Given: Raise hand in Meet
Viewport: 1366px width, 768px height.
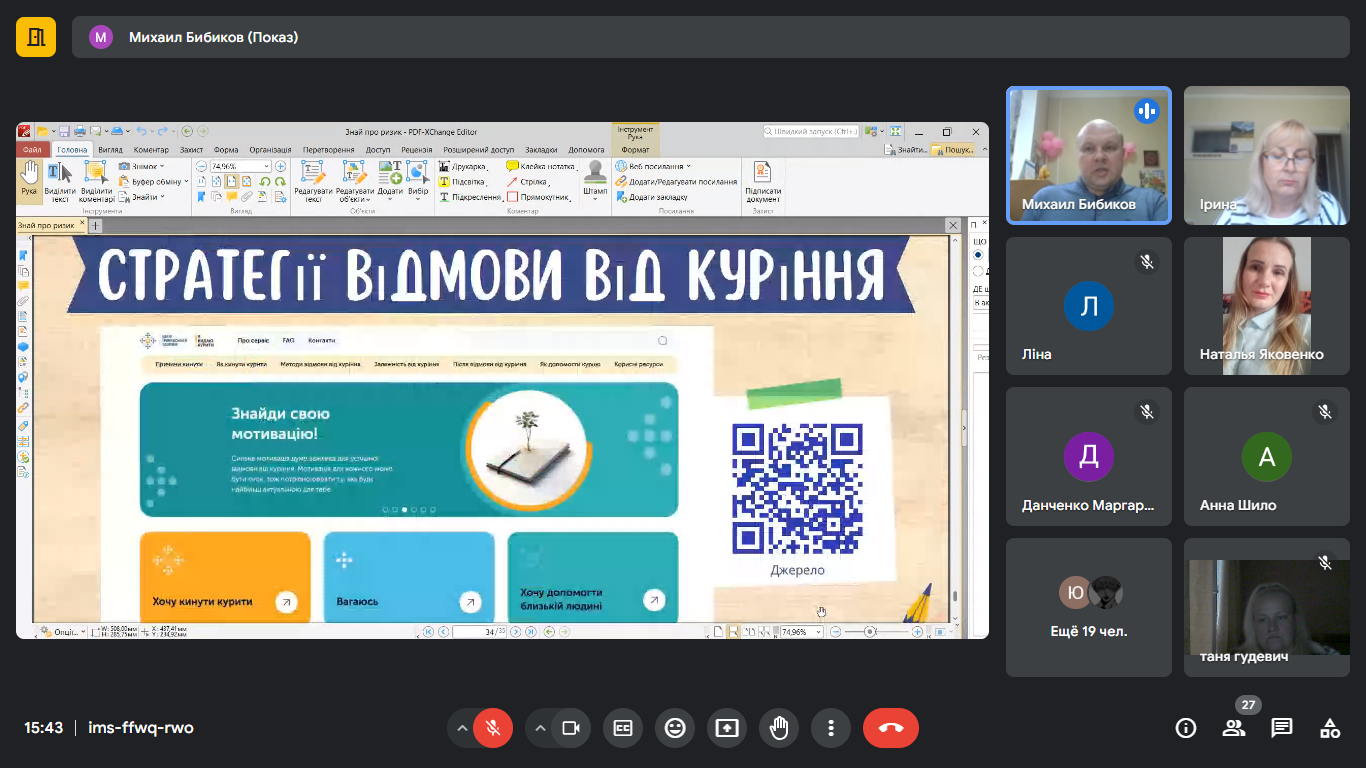Looking at the screenshot, I should click(x=779, y=728).
